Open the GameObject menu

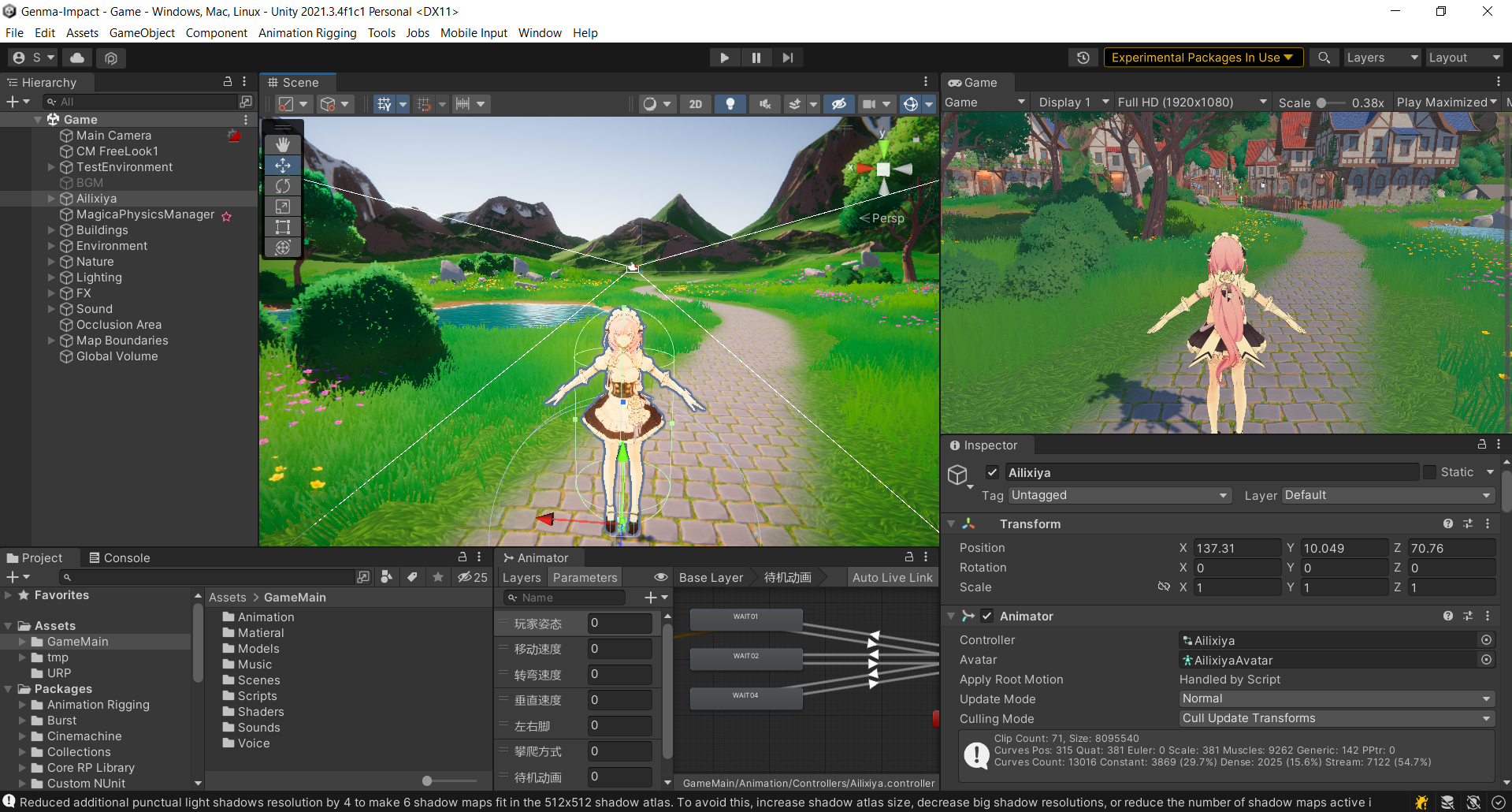click(x=142, y=32)
